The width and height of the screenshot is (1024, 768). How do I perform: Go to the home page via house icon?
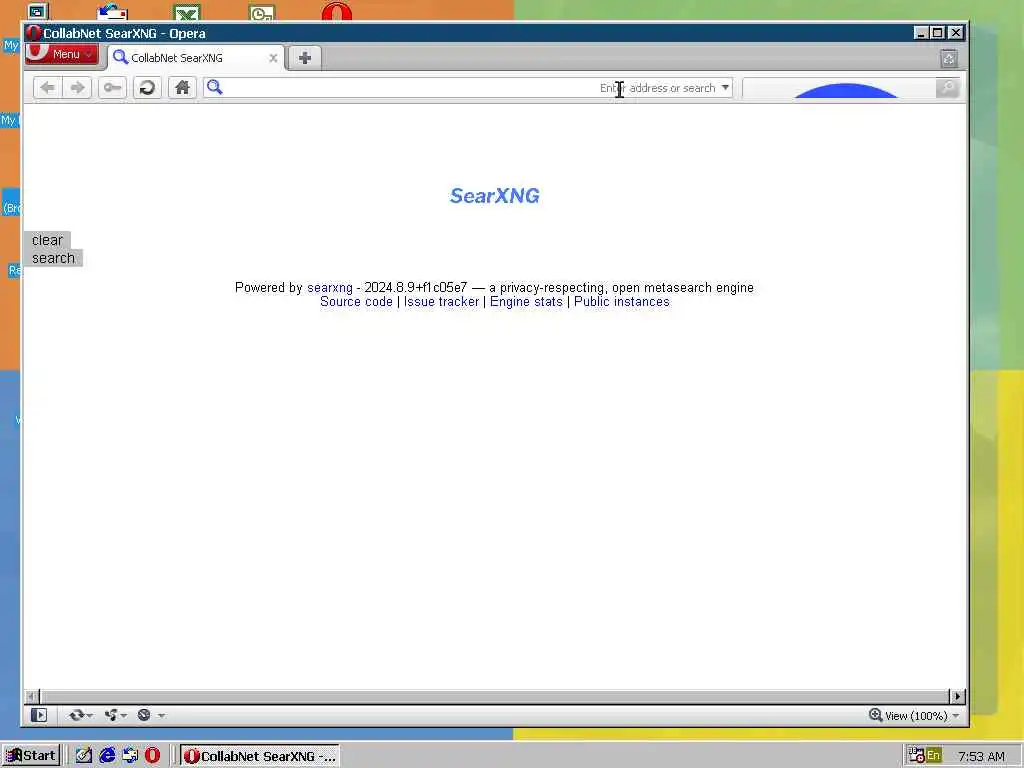click(x=182, y=88)
